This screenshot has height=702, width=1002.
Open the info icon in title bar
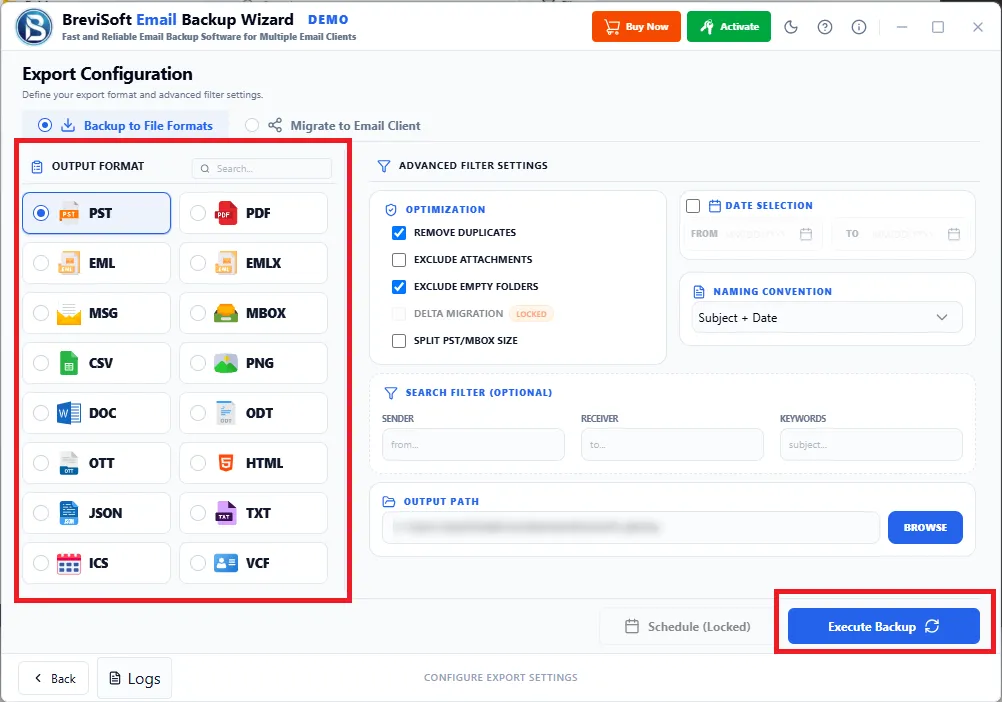pos(859,27)
